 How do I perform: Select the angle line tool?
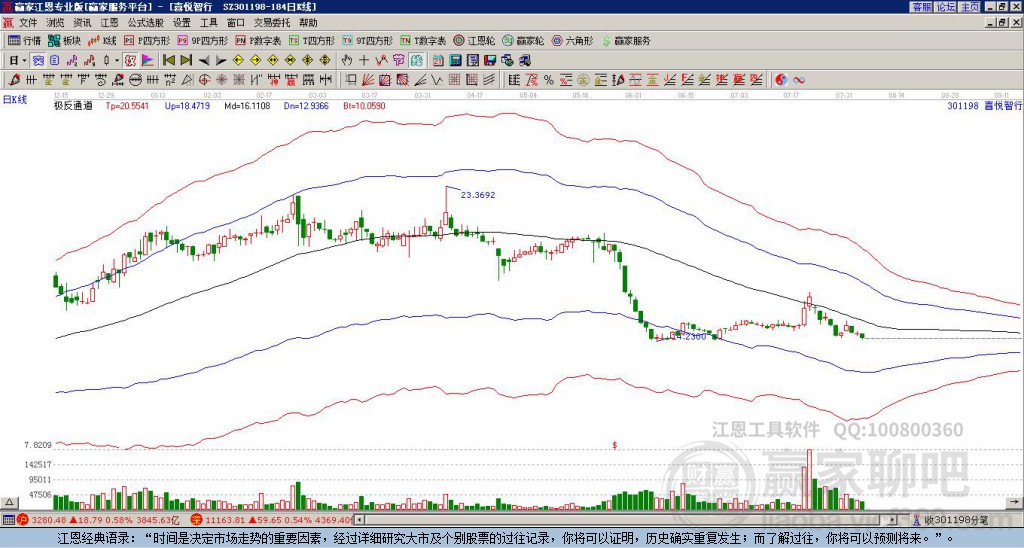(x=420, y=80)
